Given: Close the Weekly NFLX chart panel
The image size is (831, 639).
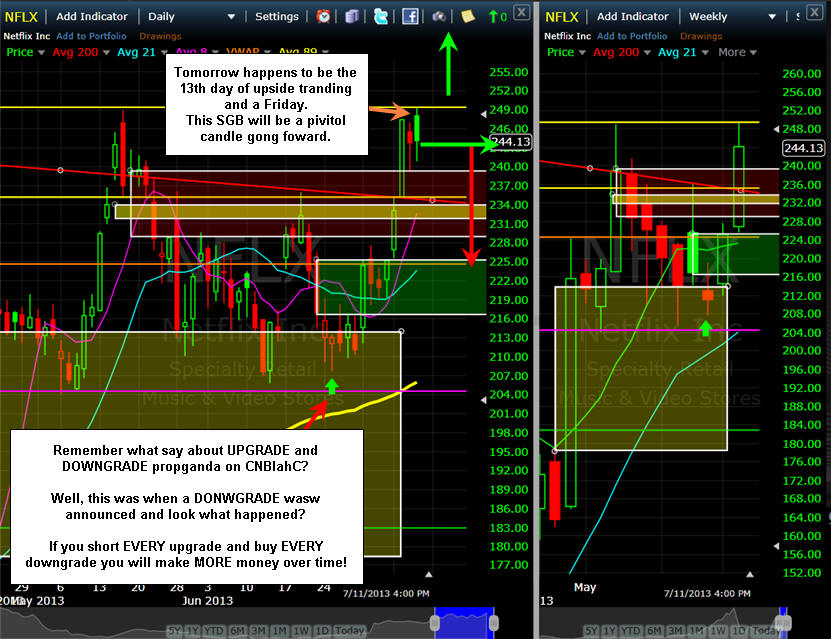Looking at the screenshot, I should click(x=815, y=12).
